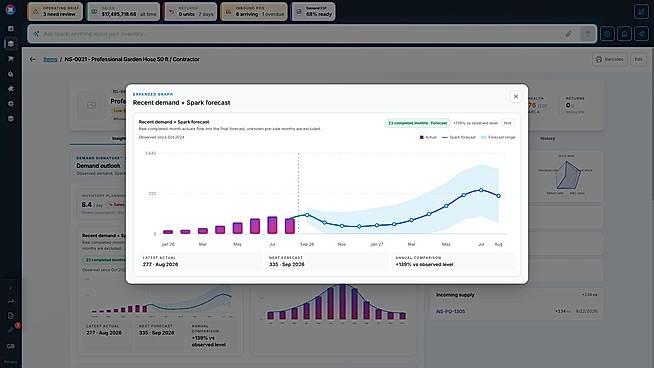The width and height of the screenshot is (654, 368).
Task: Open the dashboard icon in the left sidebar
Action: point(11,28)
